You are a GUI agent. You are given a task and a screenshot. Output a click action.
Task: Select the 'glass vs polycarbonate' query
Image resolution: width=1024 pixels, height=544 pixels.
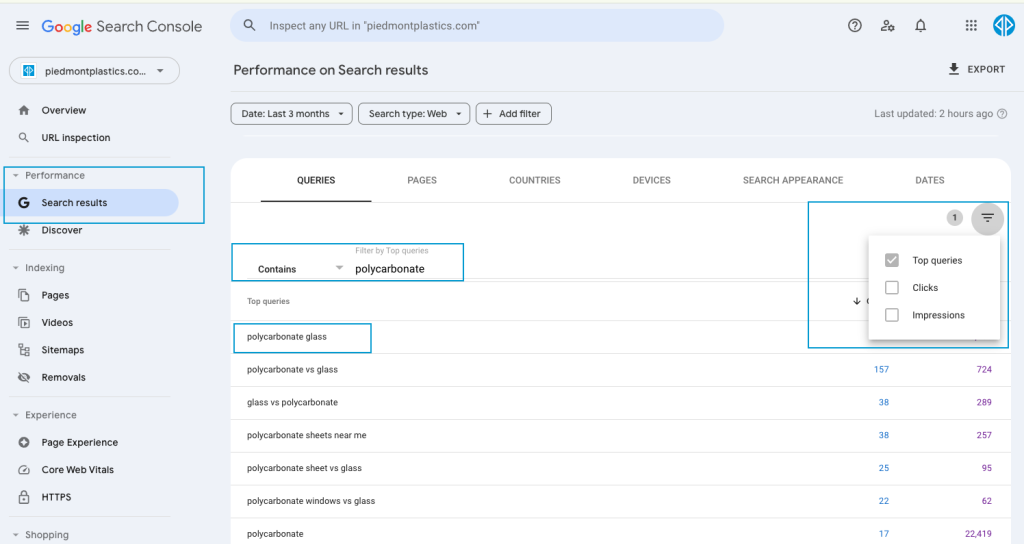pyautogui.click(x=292, y=402)
